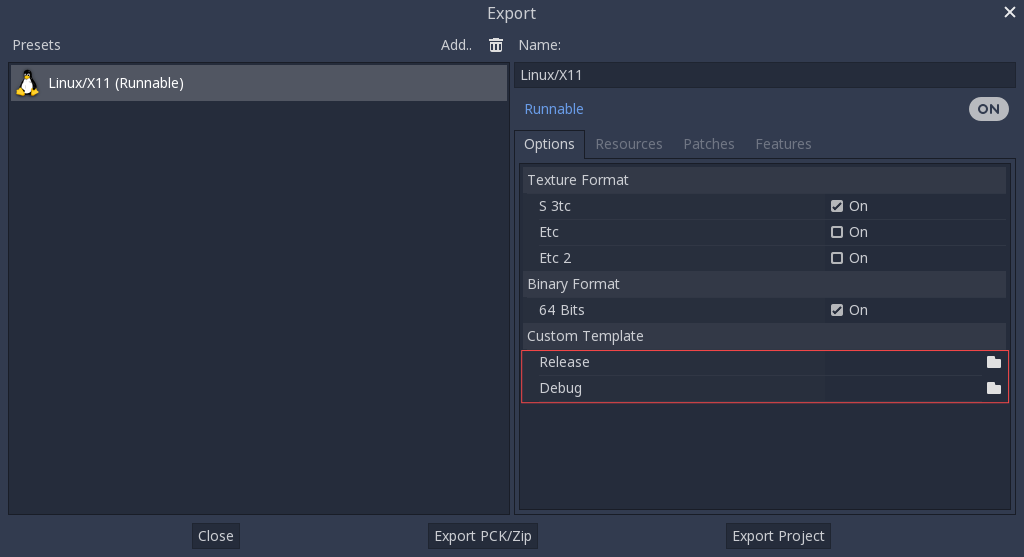This screenshot has height=557, width=1024.
Task: Switch to the Resources tab
Action: coord(628,144)
